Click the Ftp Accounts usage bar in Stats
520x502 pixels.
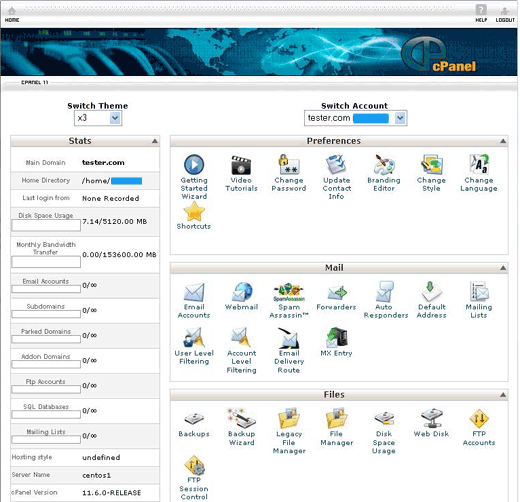tap(46, 389)
